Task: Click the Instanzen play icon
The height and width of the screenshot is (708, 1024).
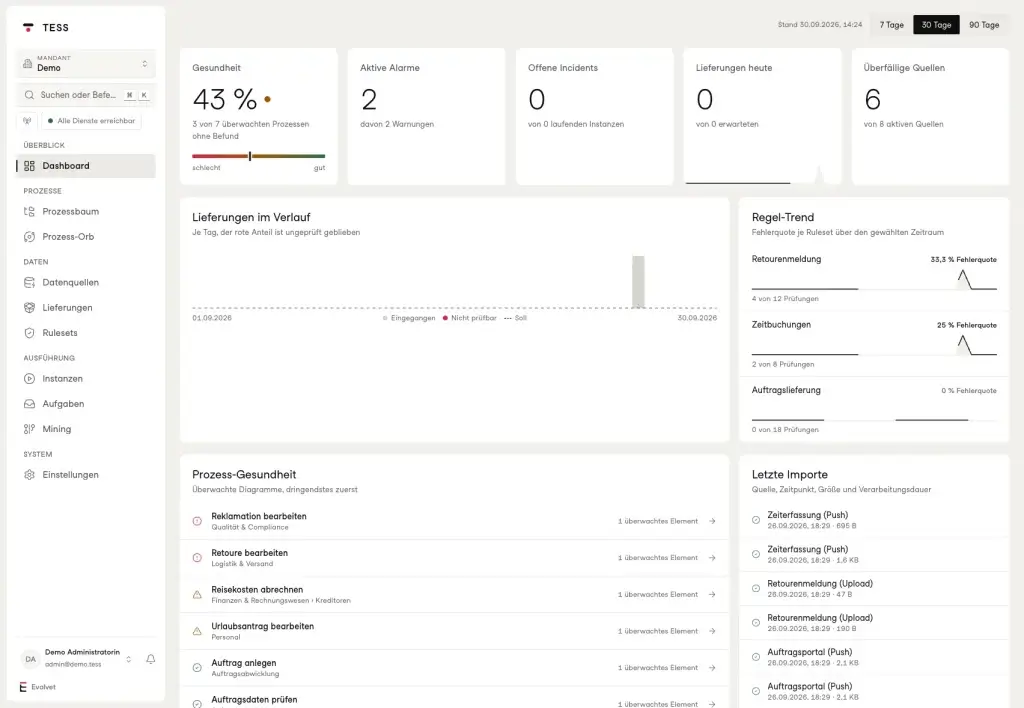Action: 29,379
